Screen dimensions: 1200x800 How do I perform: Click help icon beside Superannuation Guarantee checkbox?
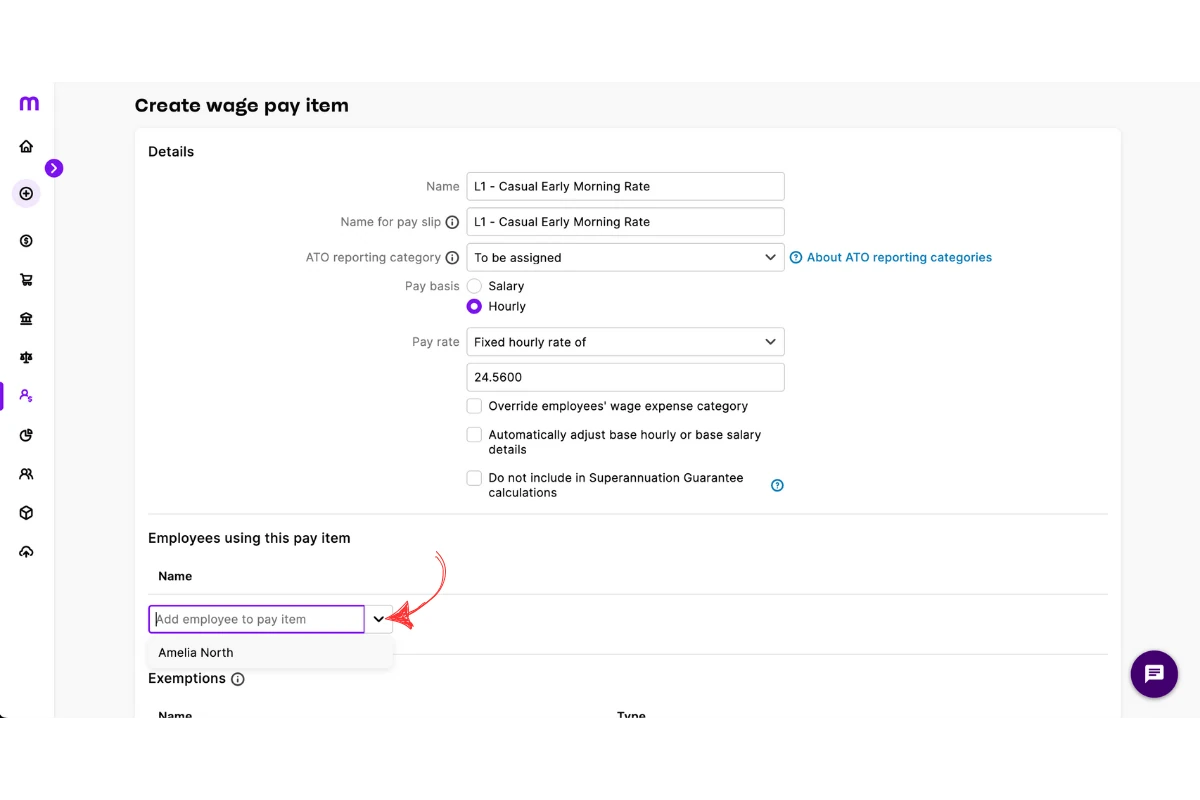tap(777, 485)
